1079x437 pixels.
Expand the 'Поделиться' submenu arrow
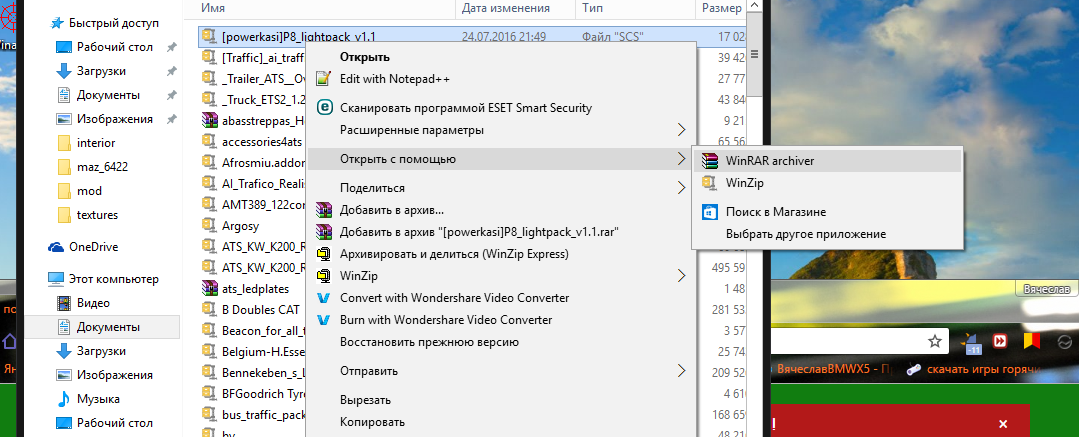pyautogui.click(x=681, y=187)
